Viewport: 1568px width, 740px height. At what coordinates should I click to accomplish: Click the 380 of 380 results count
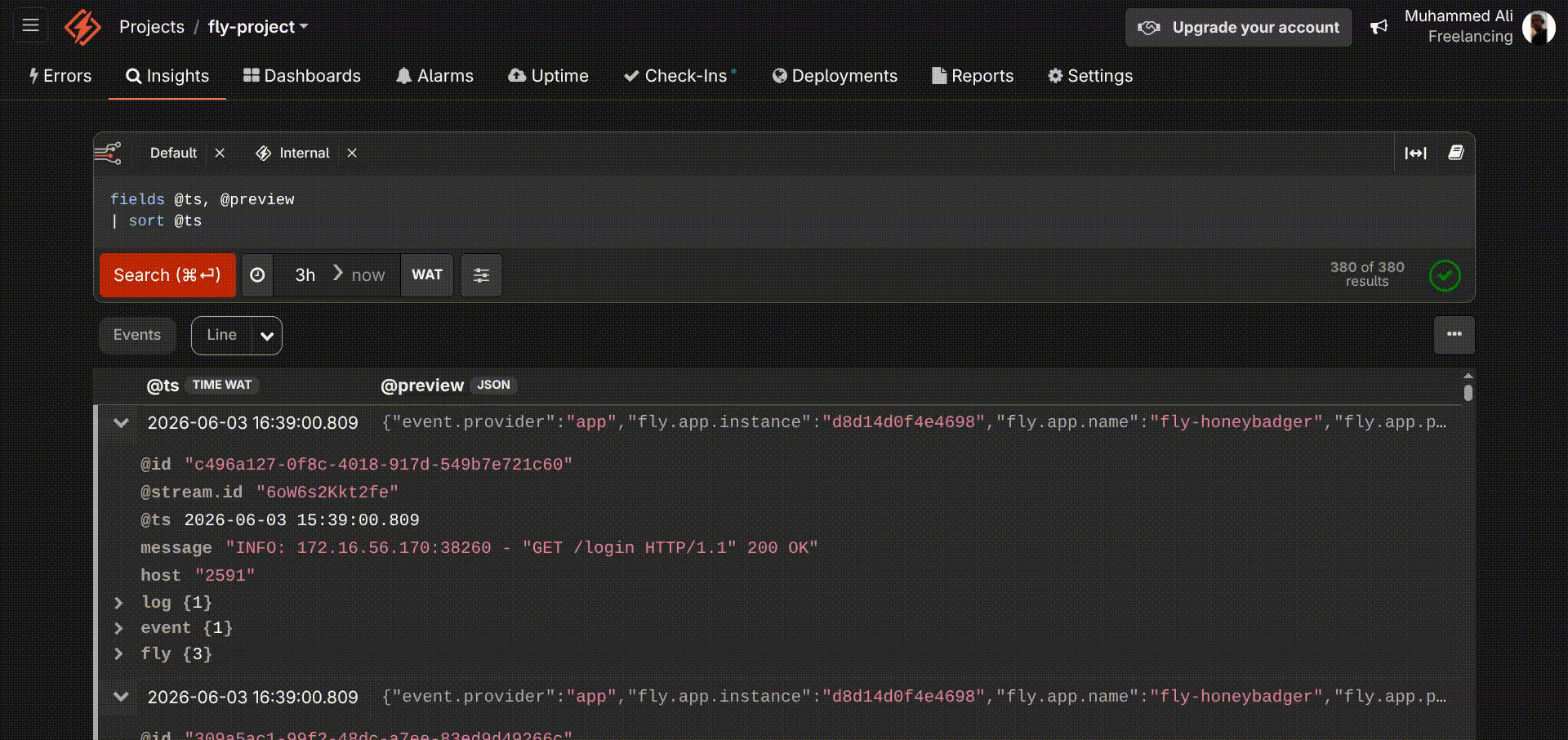[x=1367, y=274]
